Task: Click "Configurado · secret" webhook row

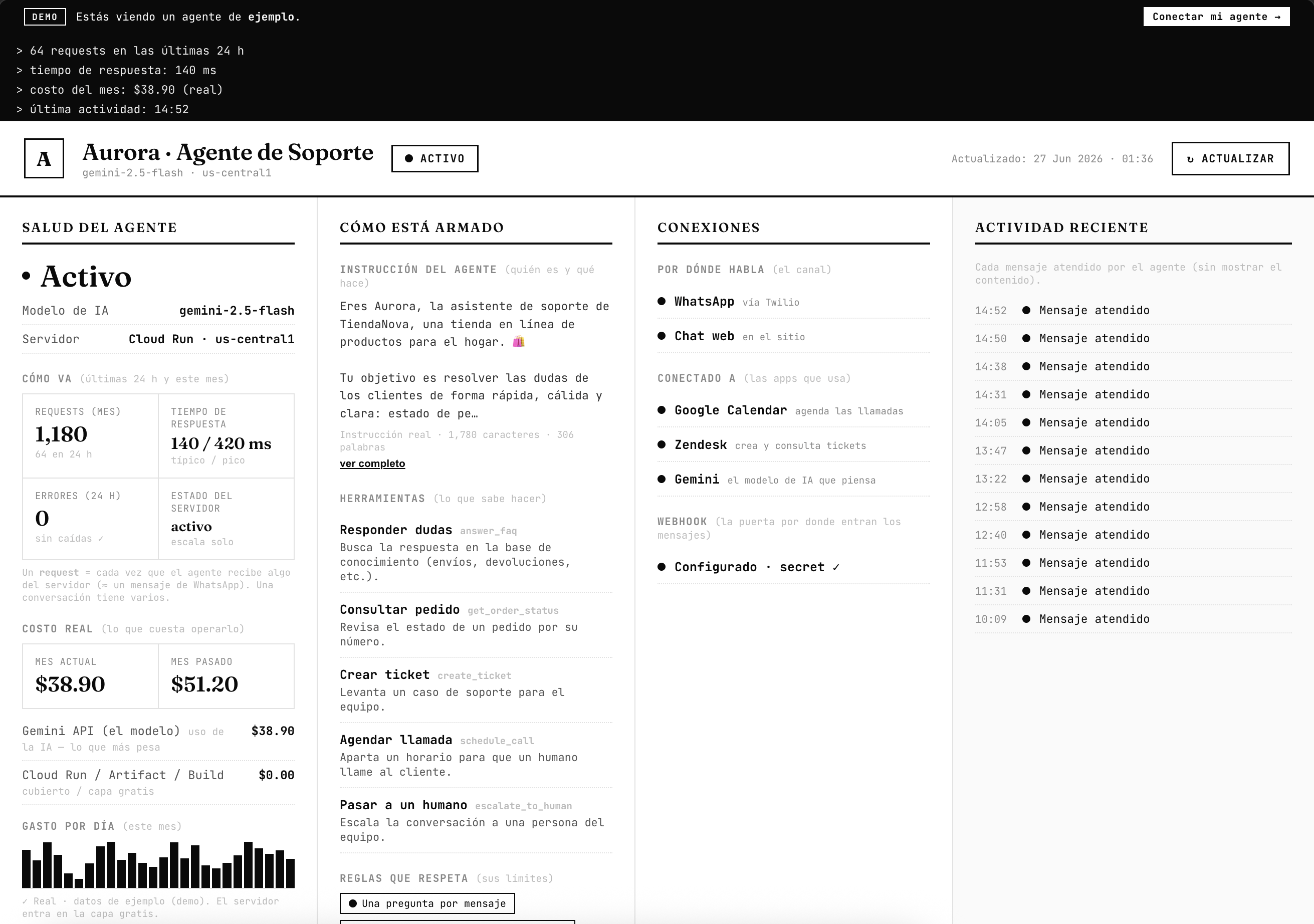Action: pyautogui.click(x=793, y=567)
